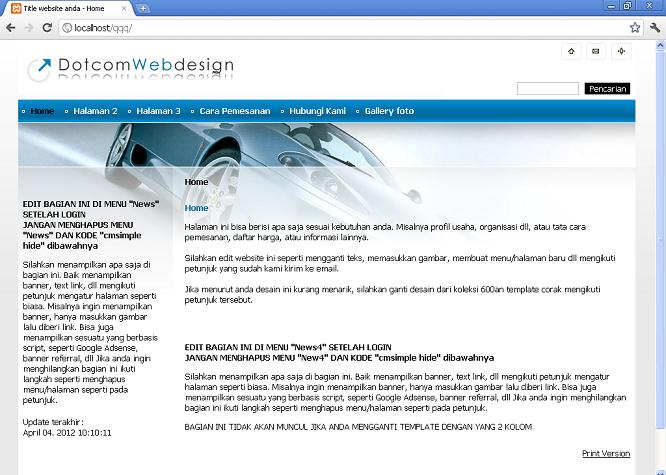Screen dimensions: 666x475
Task: Click the blue Home heading link
Action: (196, 208)
